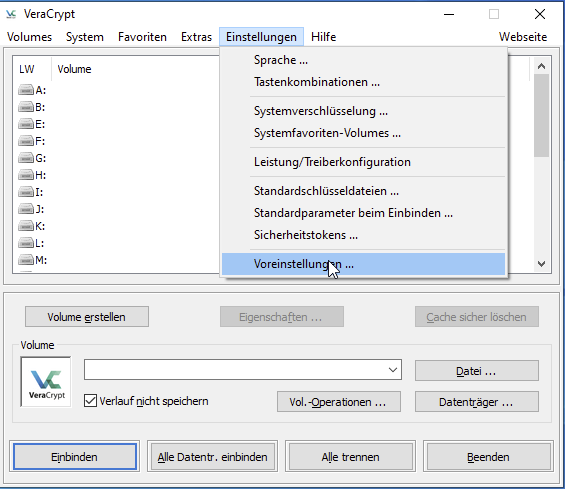Select the K: drive icon
565x489 pixels.
[26, 226]
